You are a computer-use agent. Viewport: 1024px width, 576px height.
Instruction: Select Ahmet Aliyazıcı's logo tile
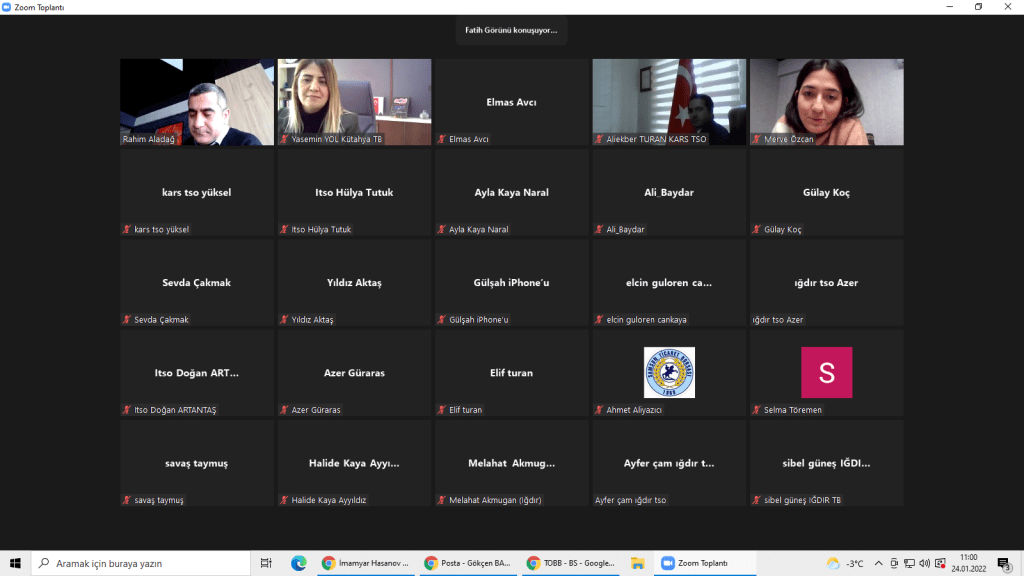(x=669, y=373)
